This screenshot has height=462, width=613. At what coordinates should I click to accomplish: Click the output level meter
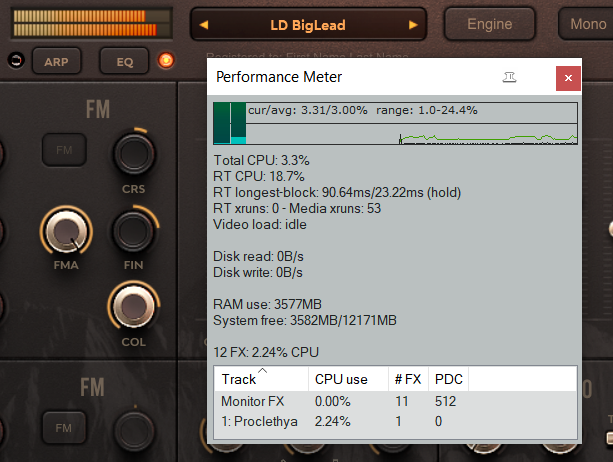click(x=91, y=23)
